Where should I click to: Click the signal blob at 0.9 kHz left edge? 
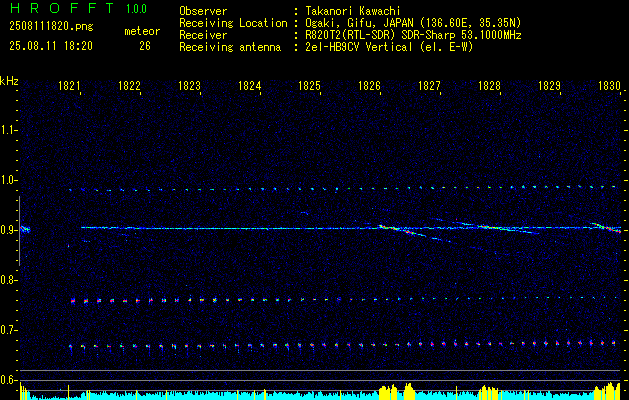25,229
